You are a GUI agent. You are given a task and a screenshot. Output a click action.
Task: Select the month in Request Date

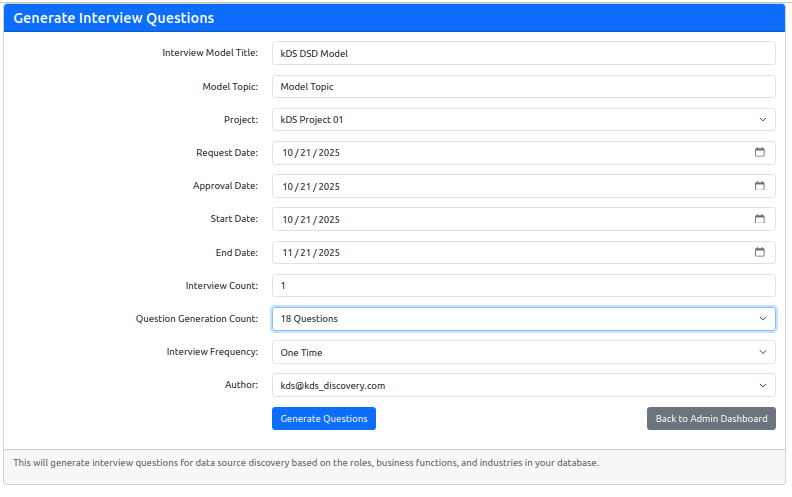(288, 153)
